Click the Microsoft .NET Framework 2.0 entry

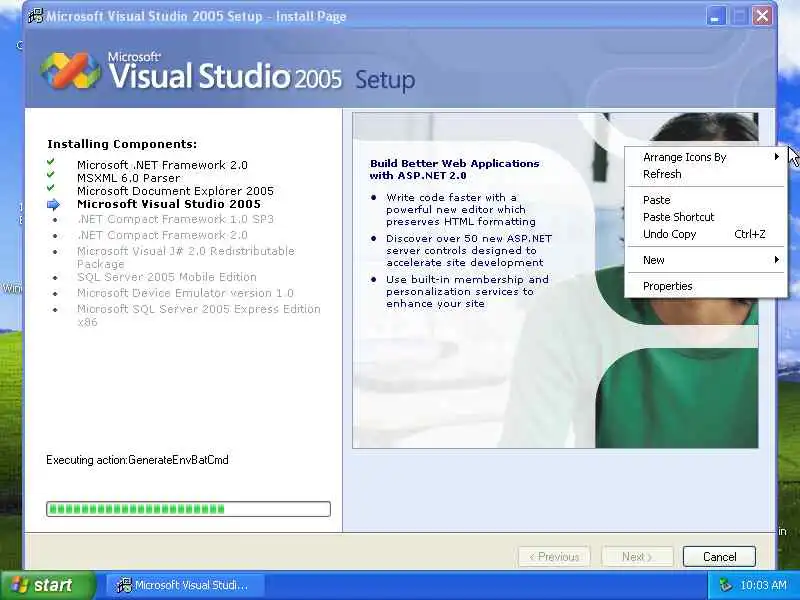pos(162,165)
